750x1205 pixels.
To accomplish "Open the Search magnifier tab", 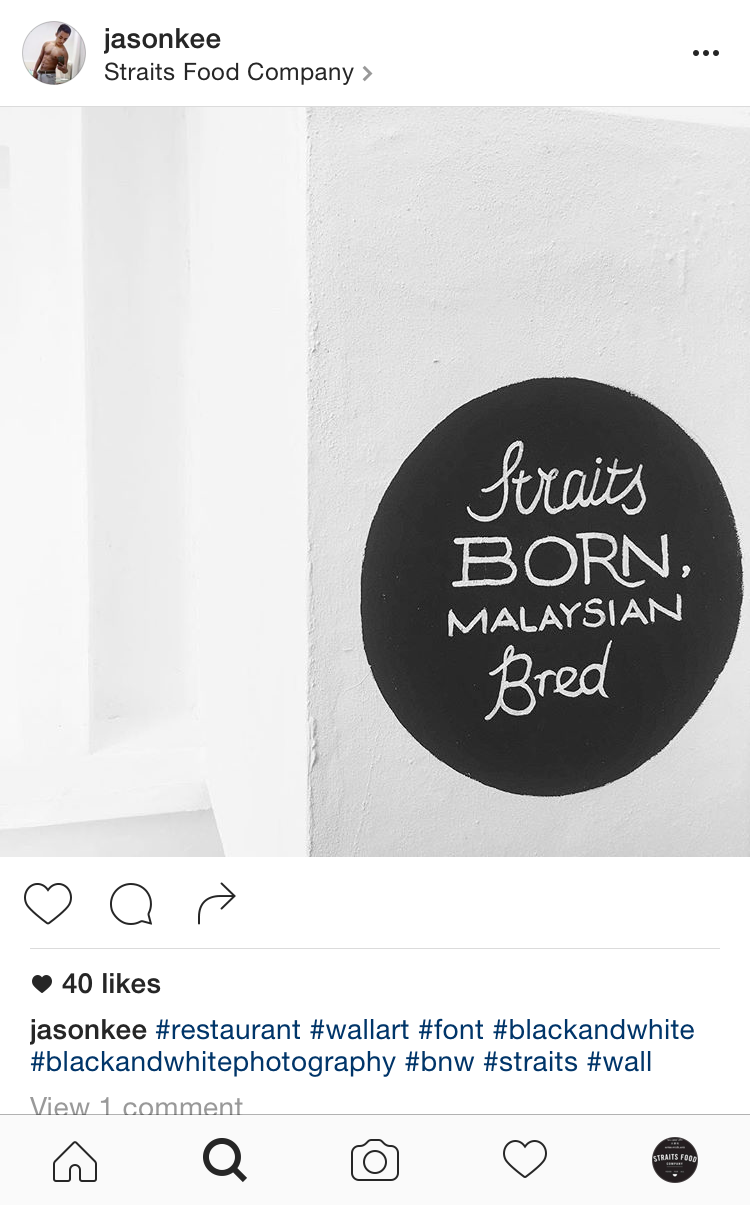I will coord(225,1161).
